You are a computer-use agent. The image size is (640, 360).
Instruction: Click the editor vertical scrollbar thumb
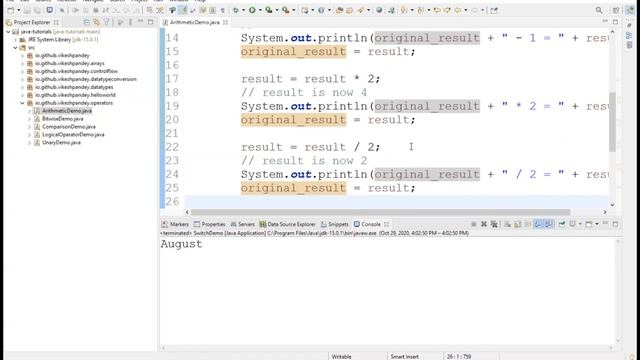tap(612, 122)
